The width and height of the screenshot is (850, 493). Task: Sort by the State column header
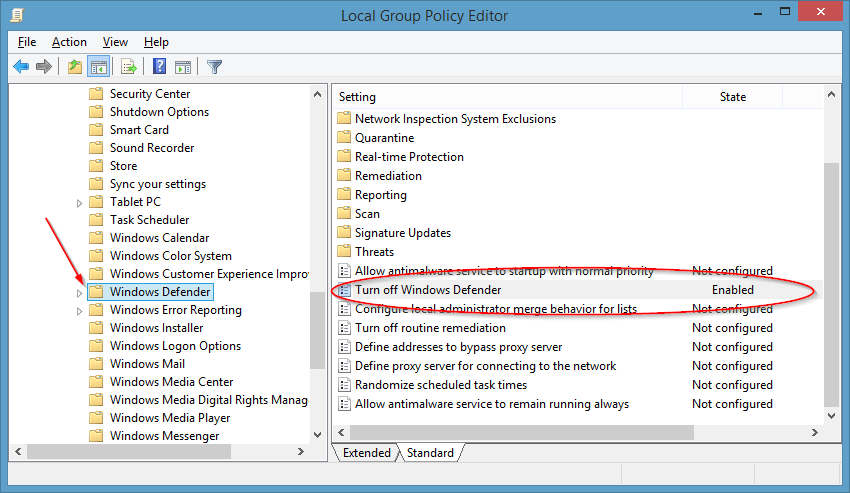coord(732,97)
